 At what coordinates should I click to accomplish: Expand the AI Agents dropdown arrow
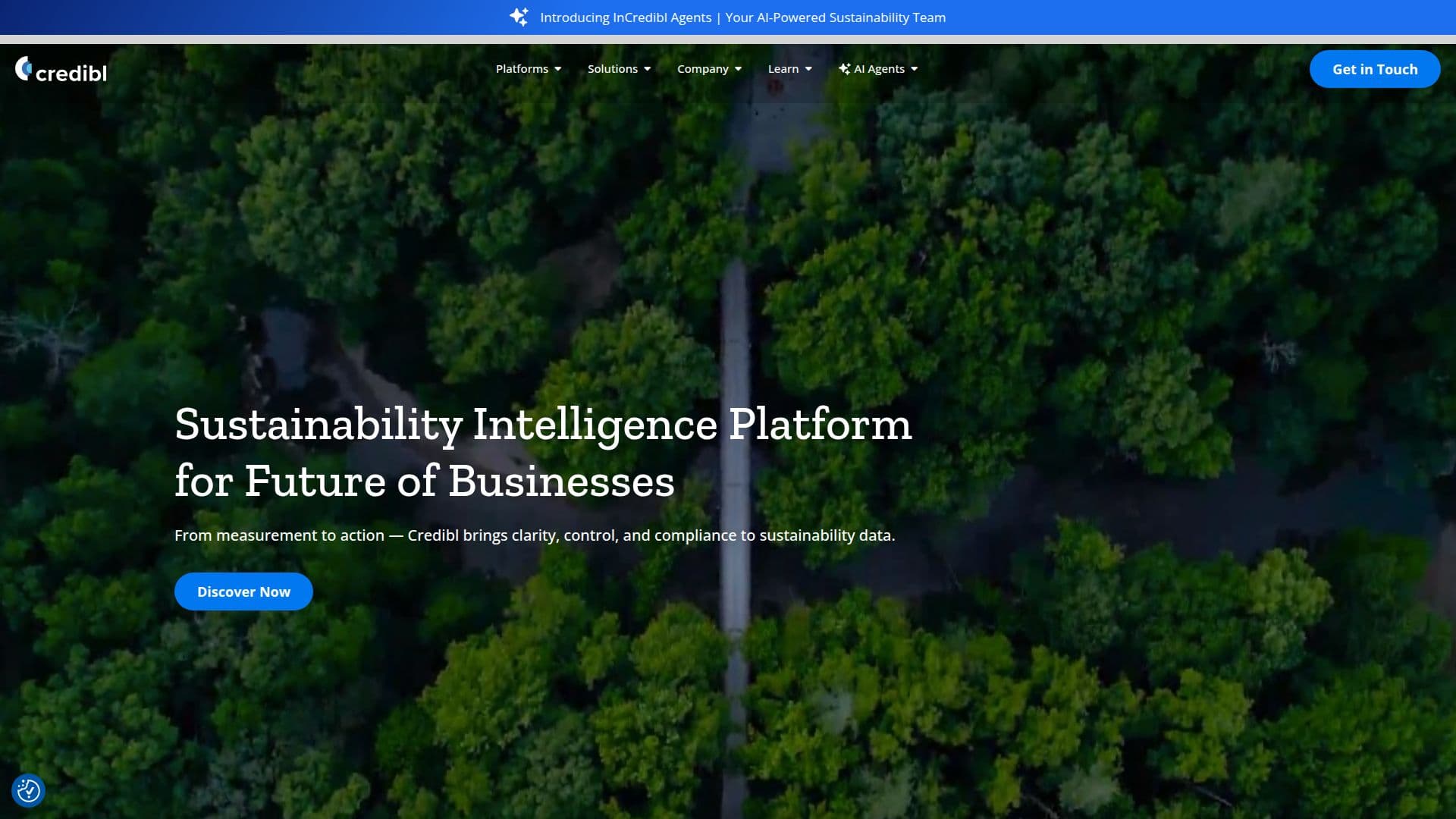point(915,69)
